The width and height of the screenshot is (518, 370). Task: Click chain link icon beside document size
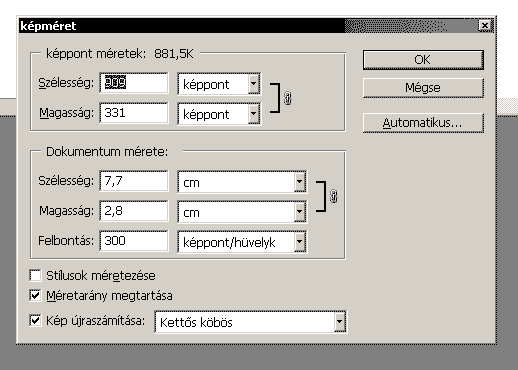pyautogui.click(x=334, y=196)
